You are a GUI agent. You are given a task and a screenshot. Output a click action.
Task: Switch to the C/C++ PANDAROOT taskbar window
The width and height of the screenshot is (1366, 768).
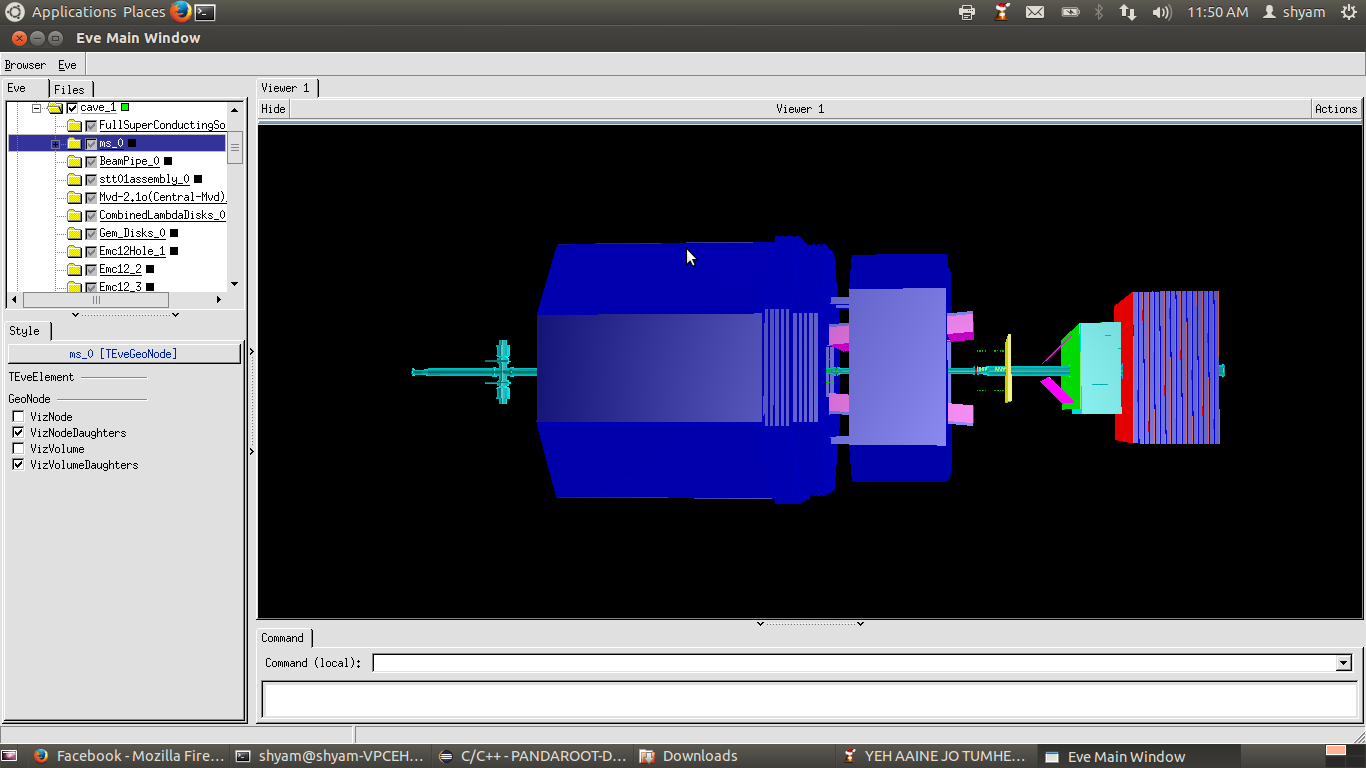[x=533, y=756]
